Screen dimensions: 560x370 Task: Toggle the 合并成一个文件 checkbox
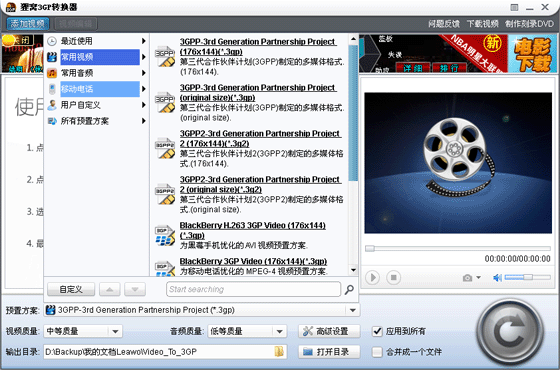click(x=377, y=352)
